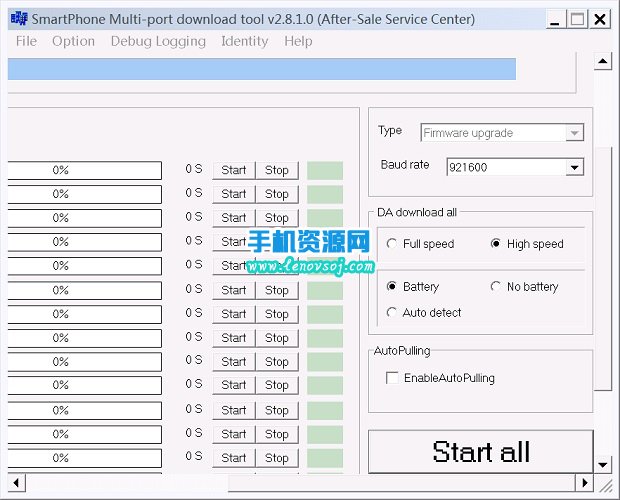Select the Full speed radio button
Image resolution: width=620 pixels, height=500 pixels.
point(393,244)
